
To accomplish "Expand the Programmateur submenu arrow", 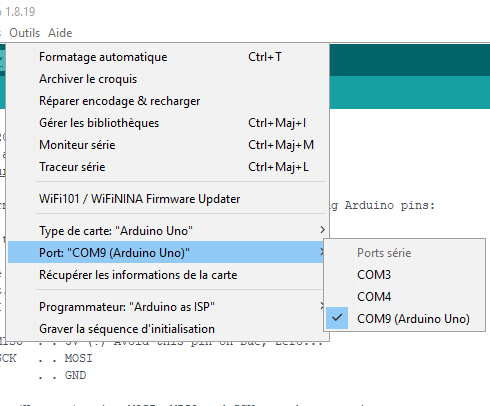I will tap(321, 306).
